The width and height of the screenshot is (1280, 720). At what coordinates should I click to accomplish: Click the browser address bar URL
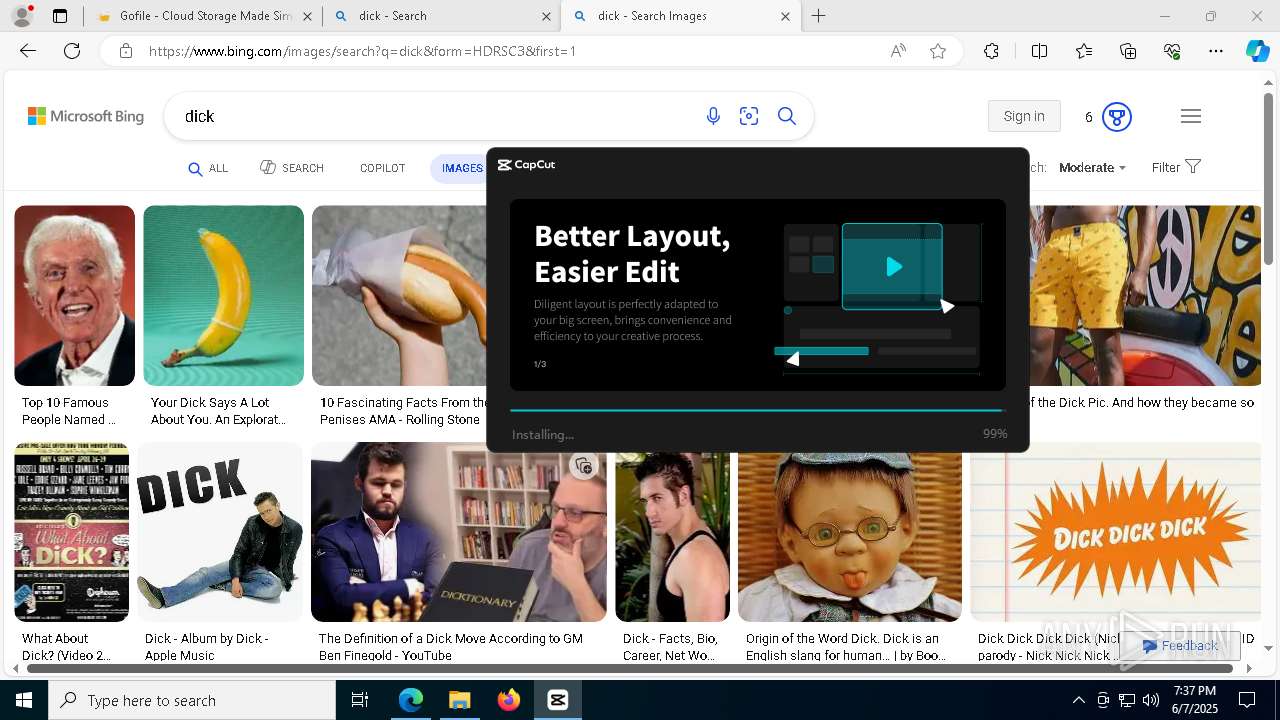pos(362,51)
